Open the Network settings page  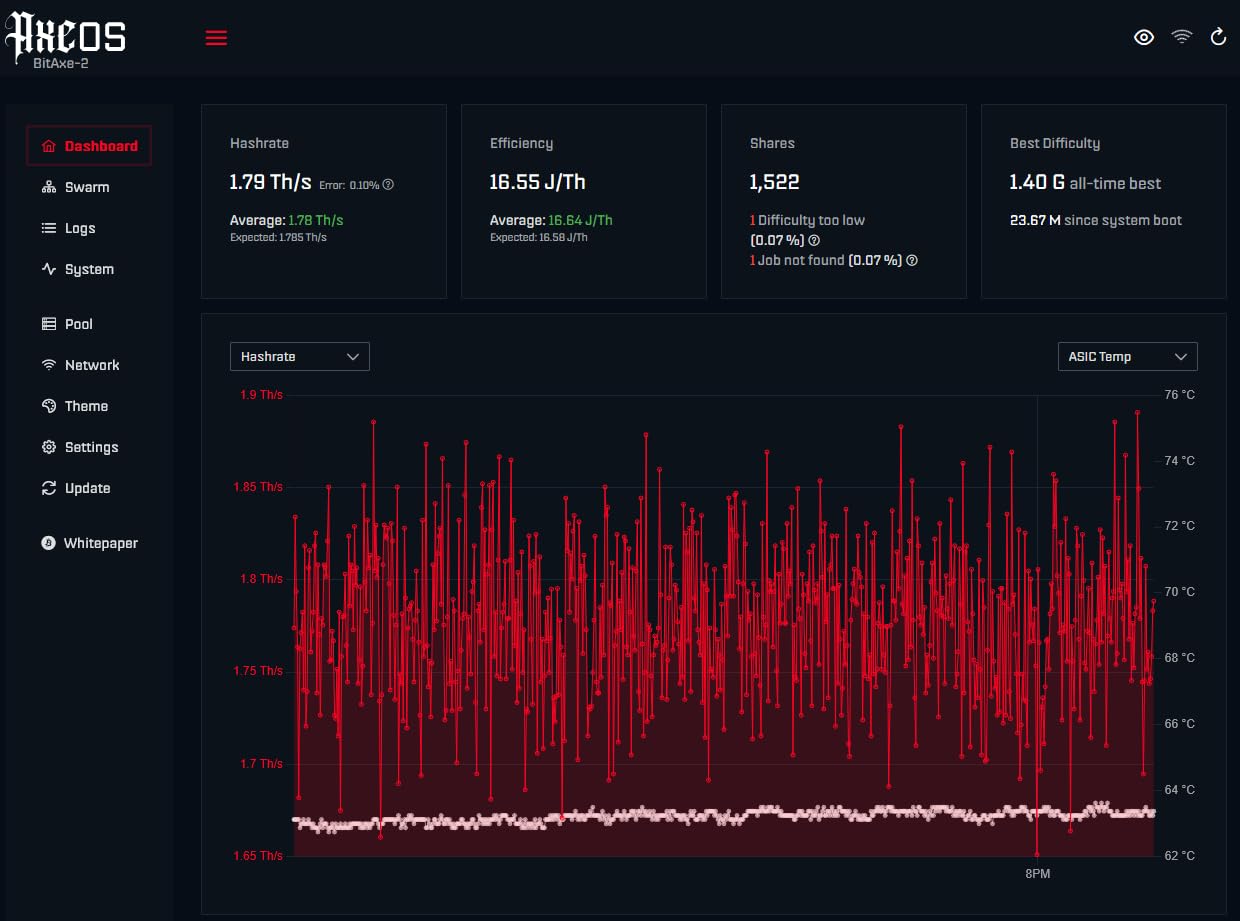[x=80, y=365]
